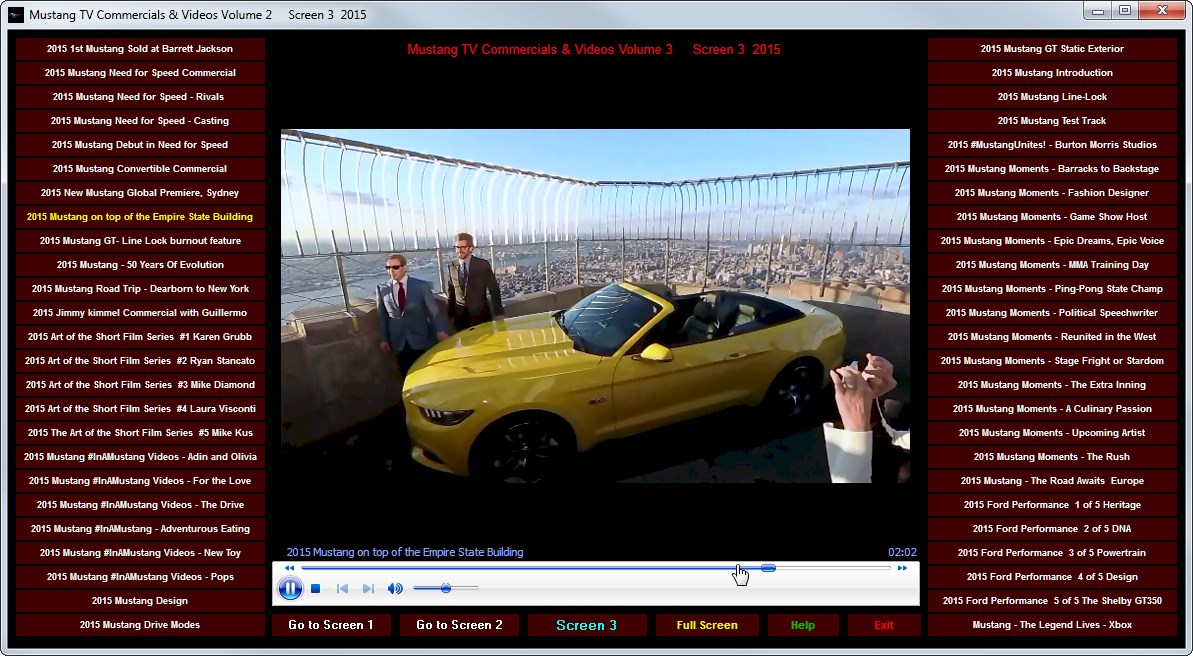
Task: Play Mustang Moments - Reunited in the West
Action: coord(1052,336)
